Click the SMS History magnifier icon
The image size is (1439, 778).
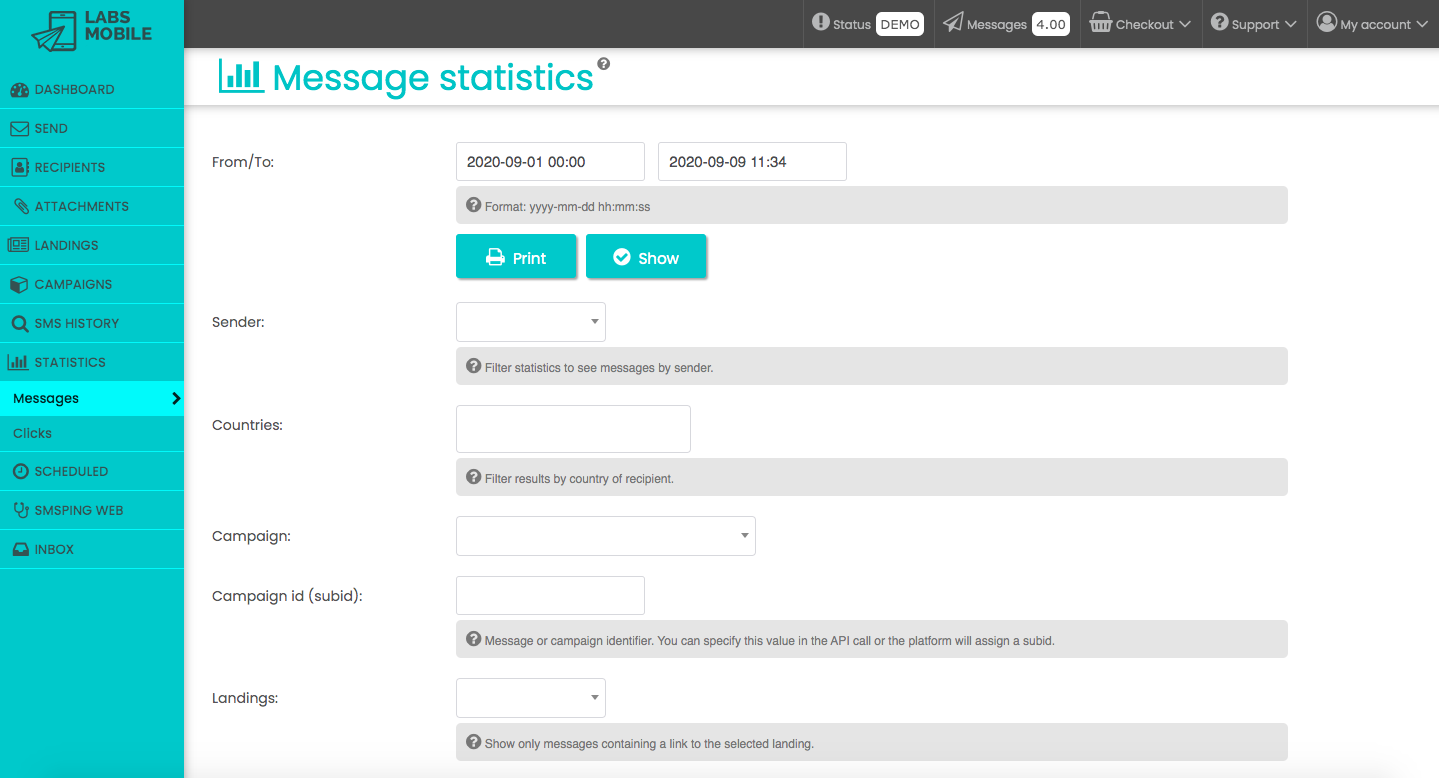tap(19, 324)
